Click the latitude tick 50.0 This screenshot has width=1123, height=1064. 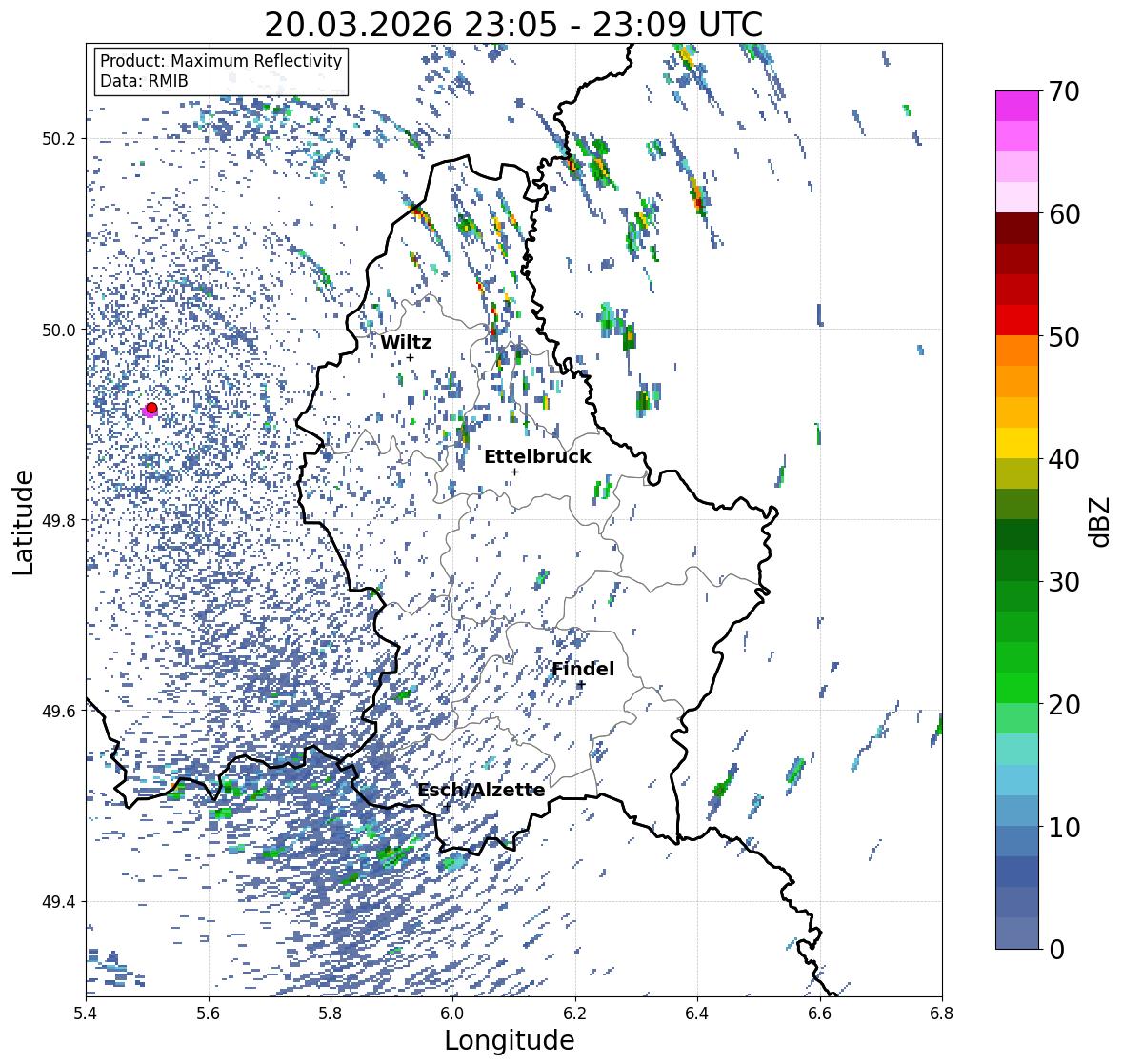pos(59,331)
